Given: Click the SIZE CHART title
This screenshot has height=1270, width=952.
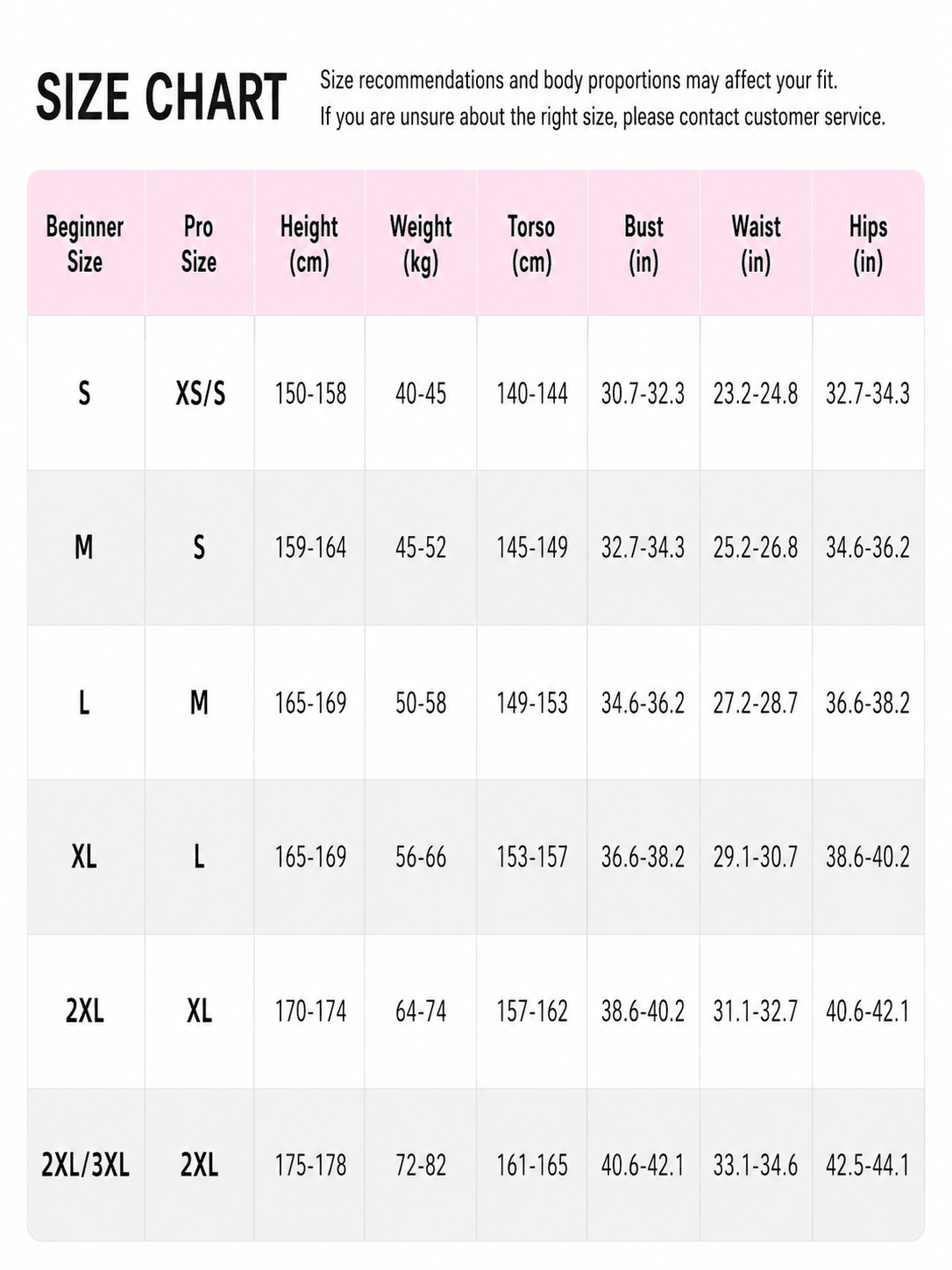Looking at the screenshot, I should pyautogui.click(x=161, y=97).
